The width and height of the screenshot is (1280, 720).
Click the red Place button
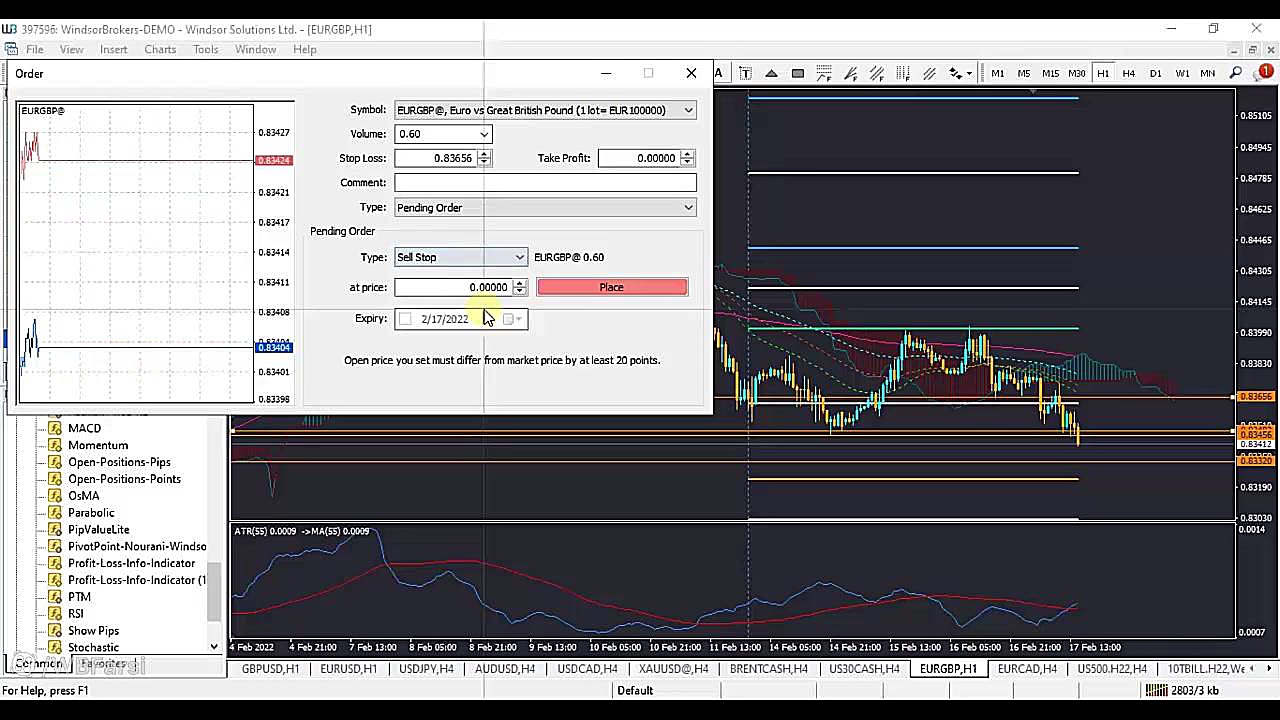tap(612, 287)
